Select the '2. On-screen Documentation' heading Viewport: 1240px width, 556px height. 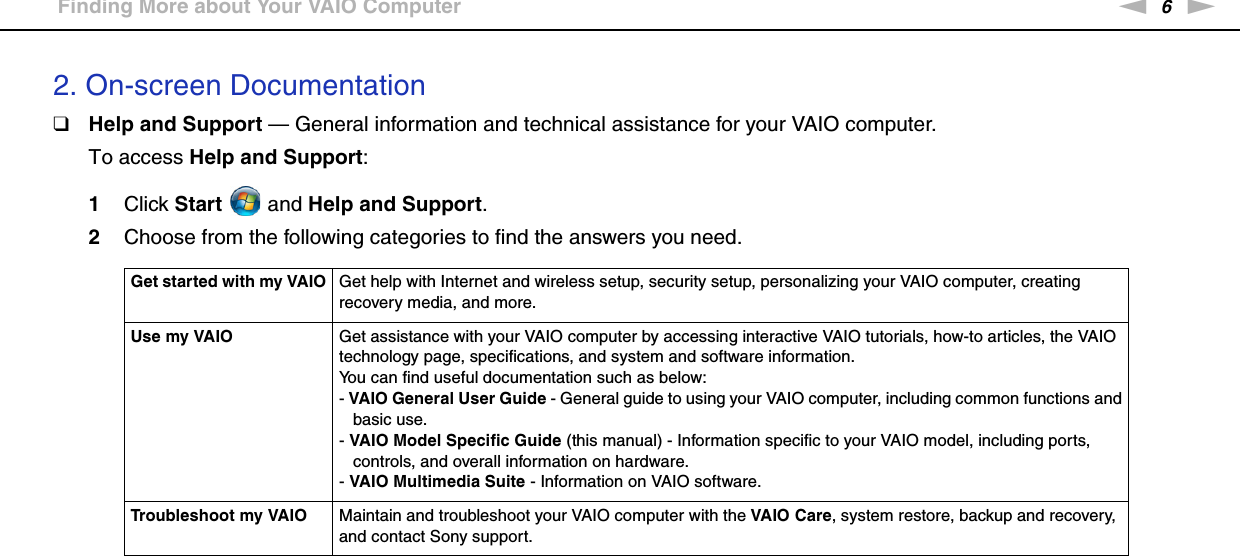[x=239, y=85]
